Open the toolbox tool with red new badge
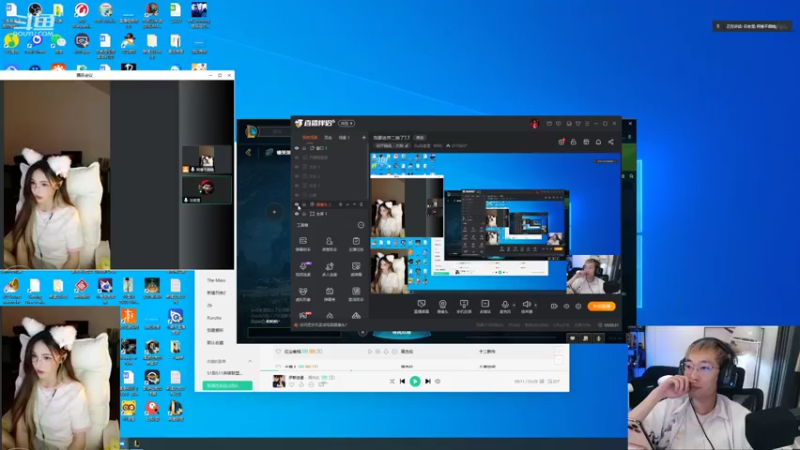This screenshot has height=450, width=800. point(304,315)
